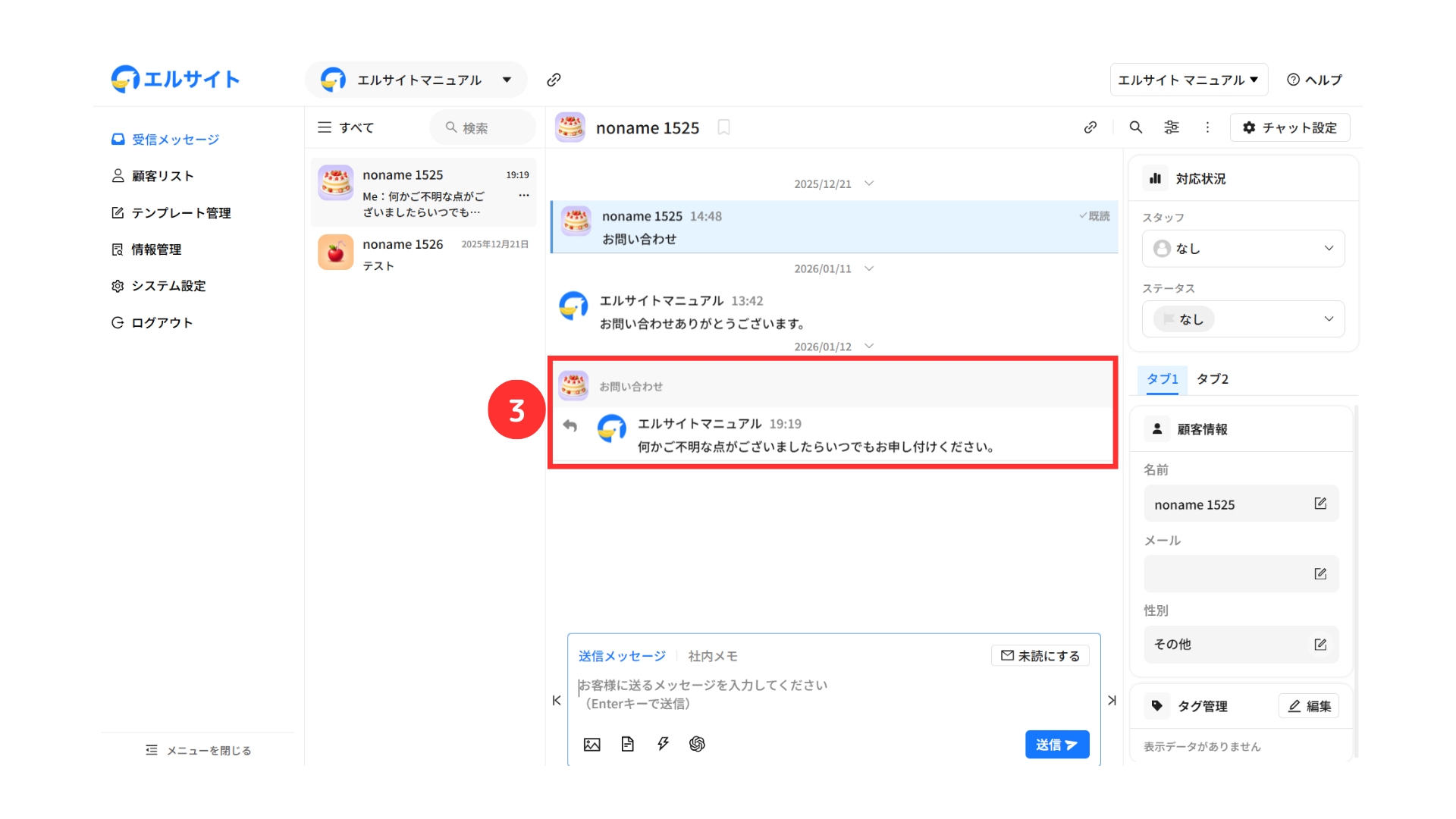Switch to the 社内メモ tab
This screenshot has height=819, width=1456.
pos(712,656)
